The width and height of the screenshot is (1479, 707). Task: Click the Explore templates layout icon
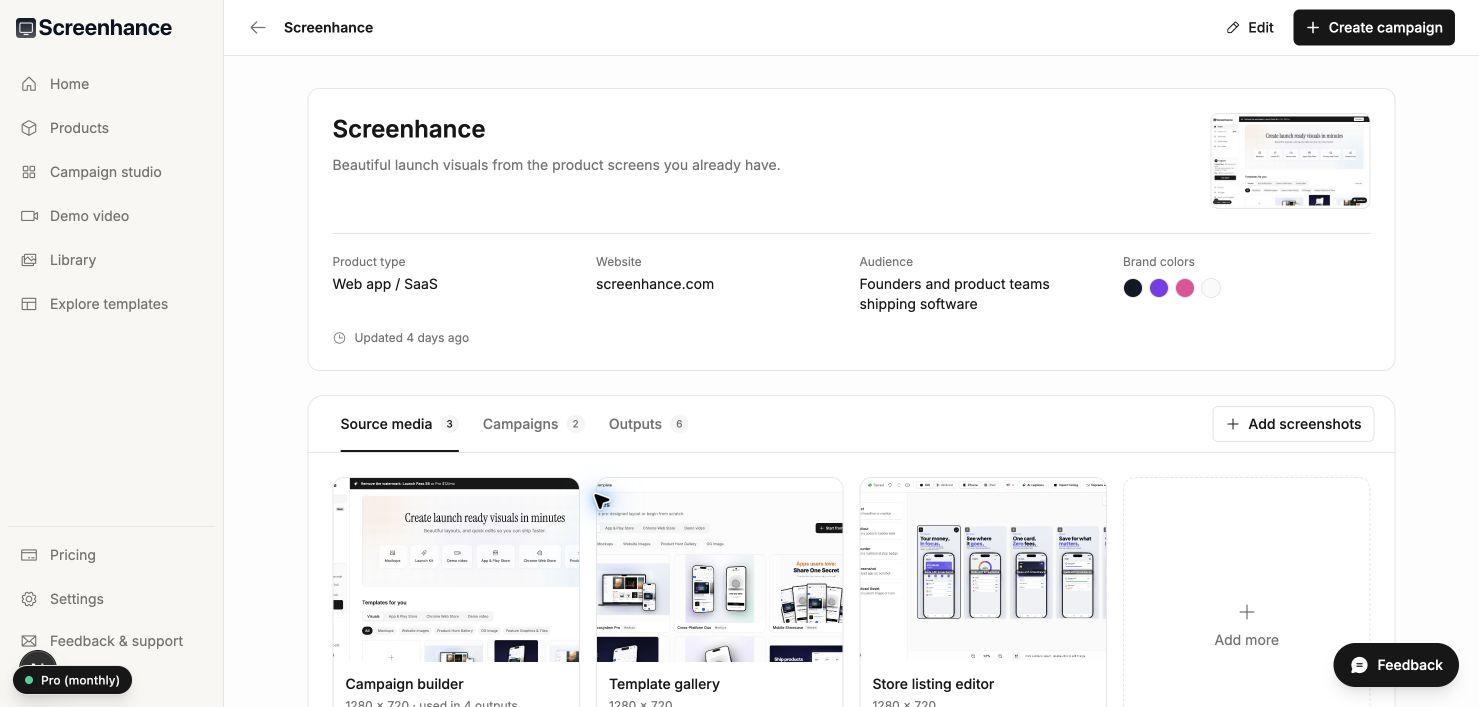pos(29,304)
